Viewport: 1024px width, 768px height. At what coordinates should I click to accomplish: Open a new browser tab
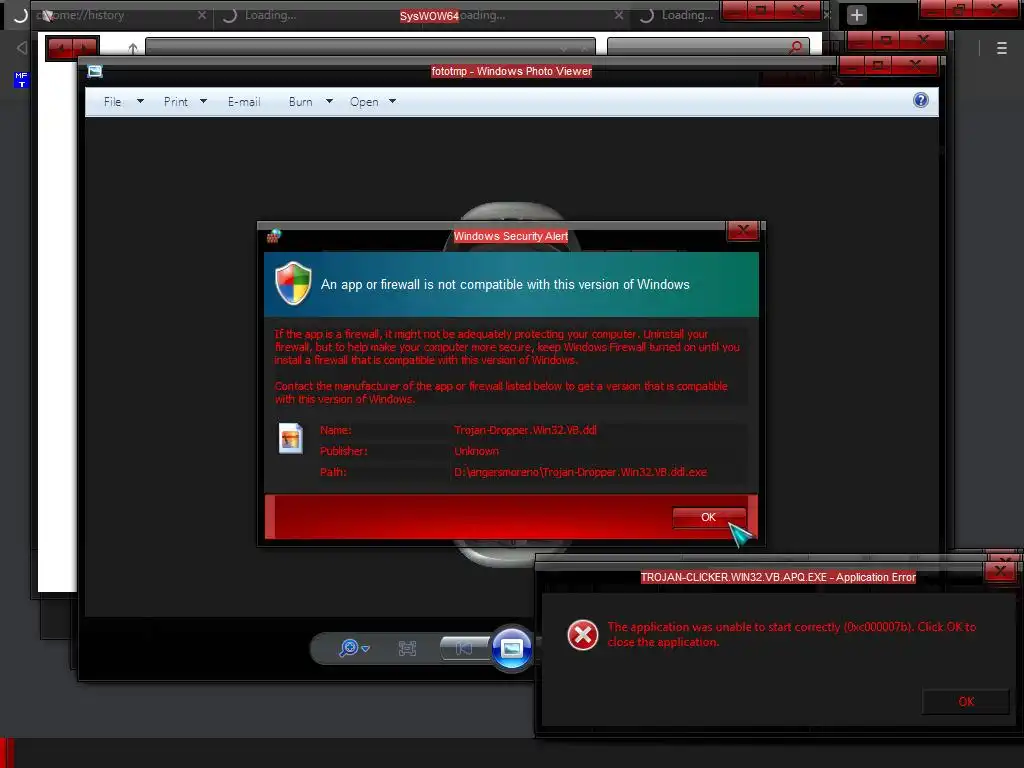(857, 15)
